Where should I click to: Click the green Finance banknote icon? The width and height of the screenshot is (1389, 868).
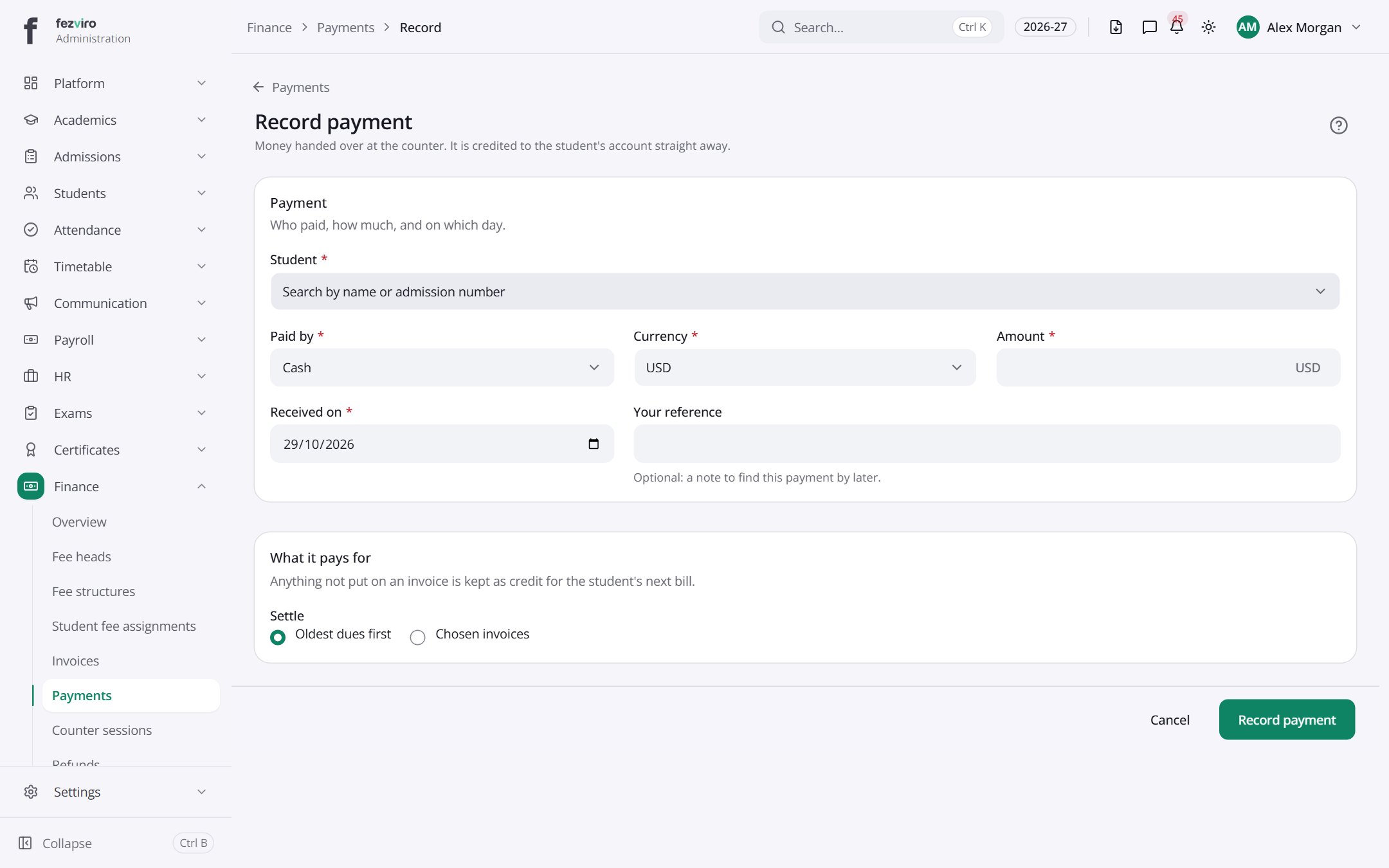coord(31,486)
